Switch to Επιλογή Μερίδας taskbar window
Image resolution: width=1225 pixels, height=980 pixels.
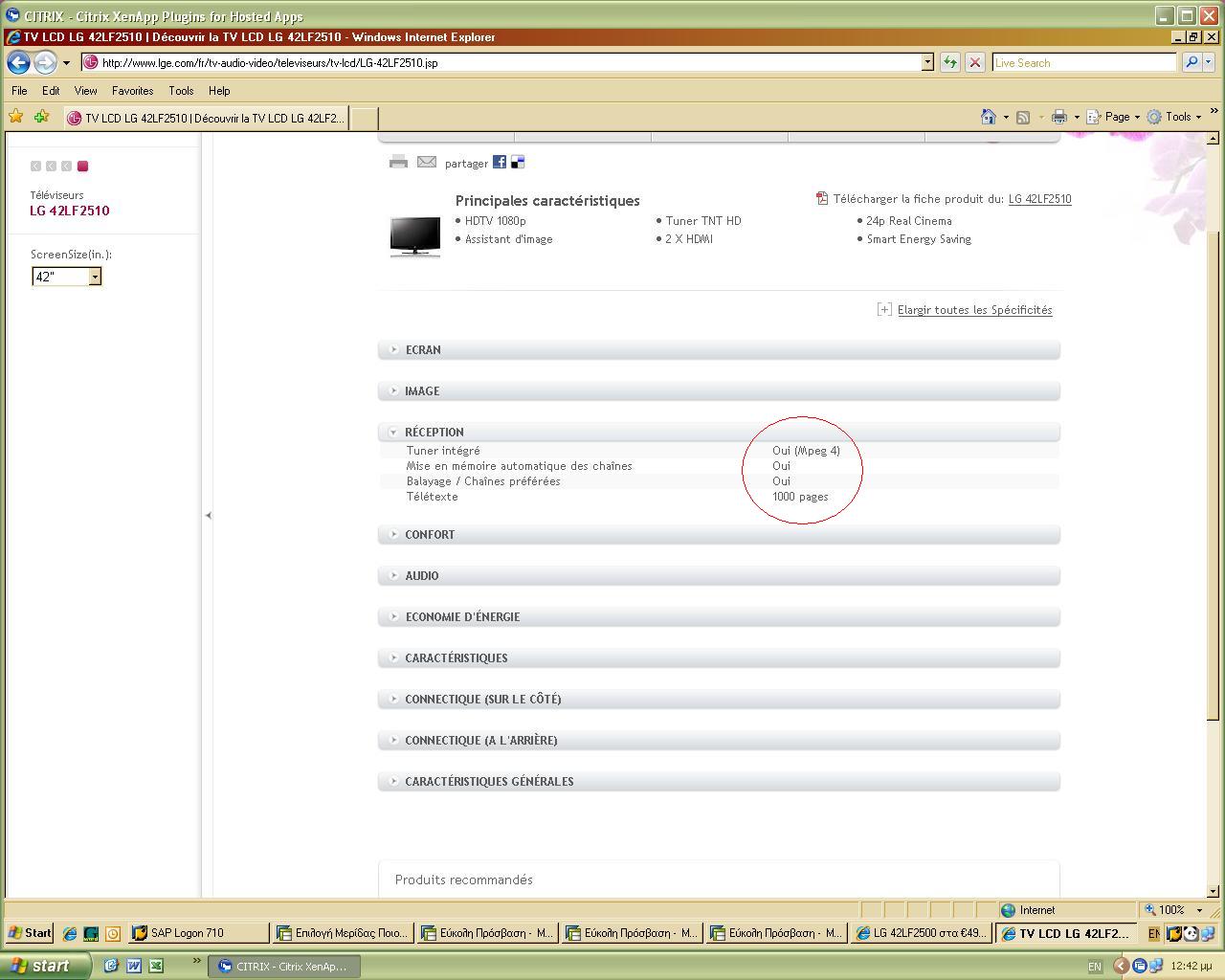click(343, 933)
